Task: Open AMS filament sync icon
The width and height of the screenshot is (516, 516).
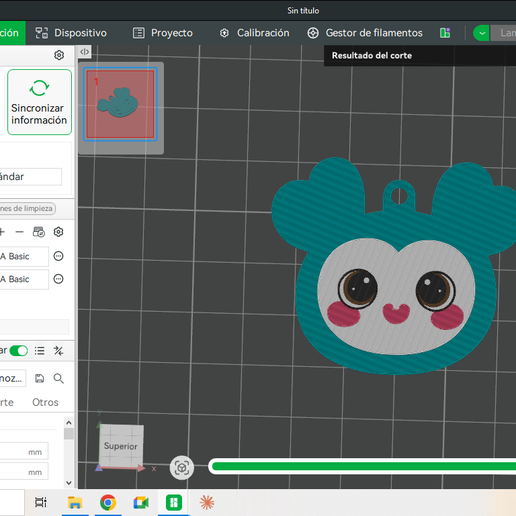Action: click(39, 232)
